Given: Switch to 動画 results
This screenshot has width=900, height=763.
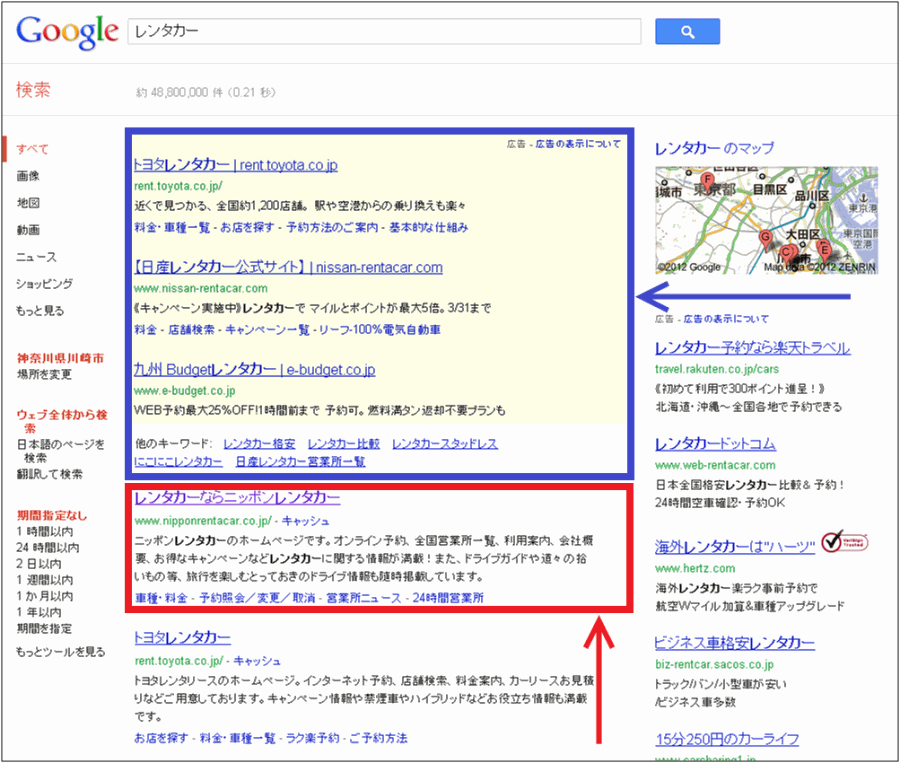Looking at the screenshot, I should (28, 230).
